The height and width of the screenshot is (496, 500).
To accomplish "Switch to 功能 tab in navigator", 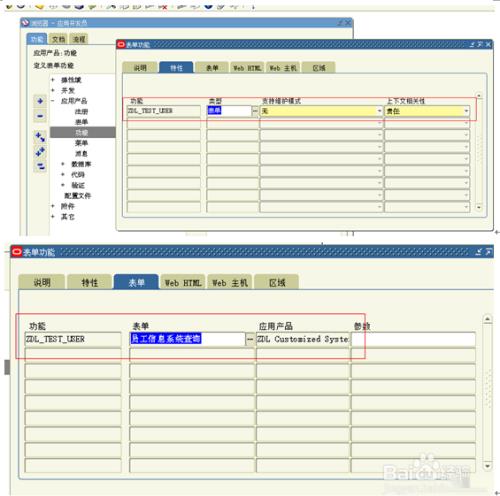I will click(37, 39).
